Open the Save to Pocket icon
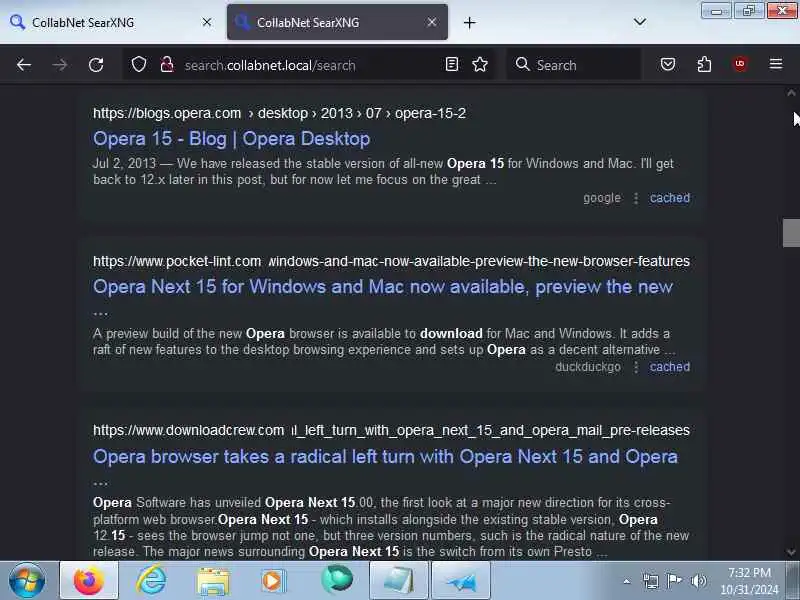 [668, 64]
